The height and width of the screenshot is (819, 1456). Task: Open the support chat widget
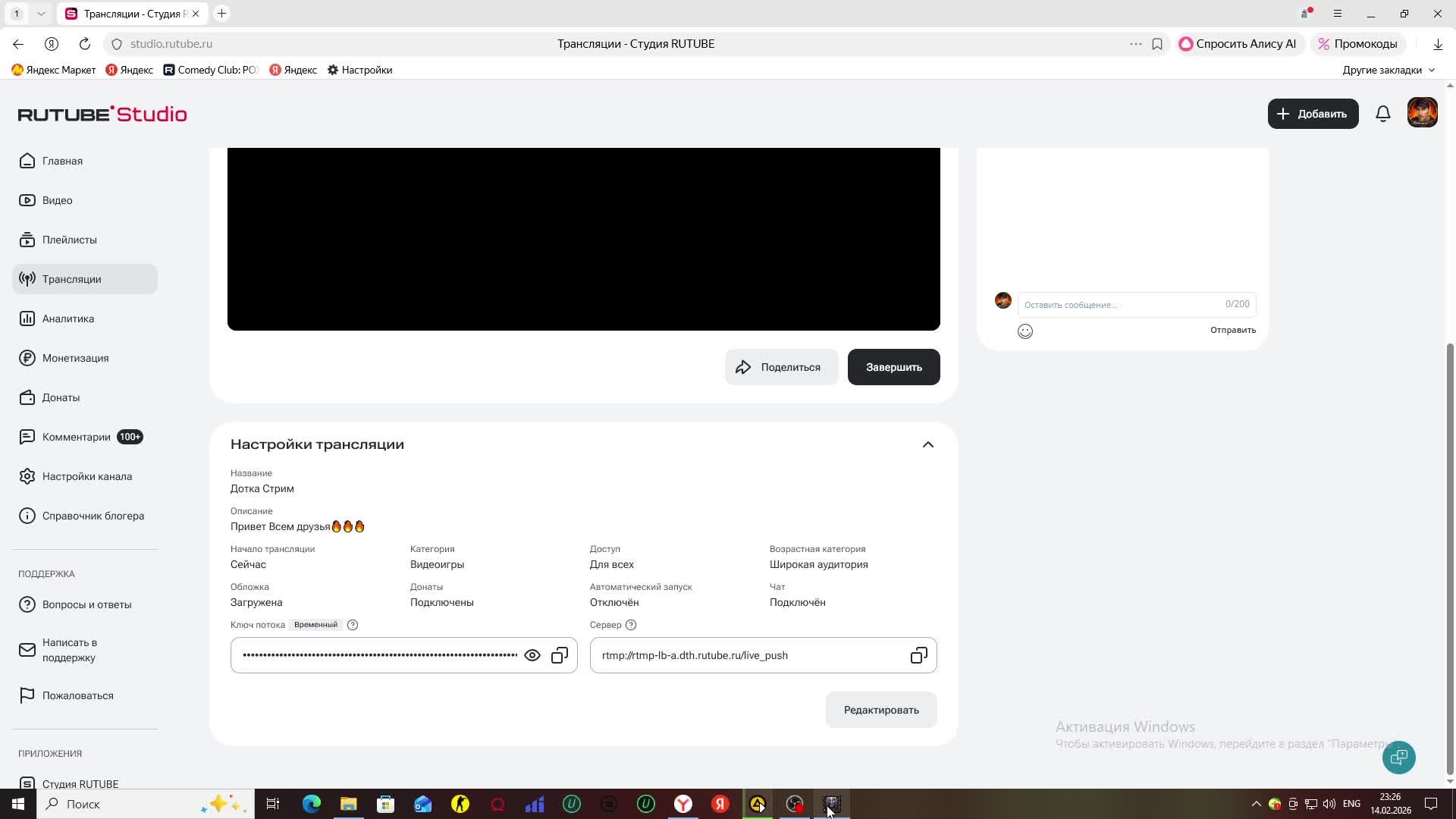click(1398, 757)
